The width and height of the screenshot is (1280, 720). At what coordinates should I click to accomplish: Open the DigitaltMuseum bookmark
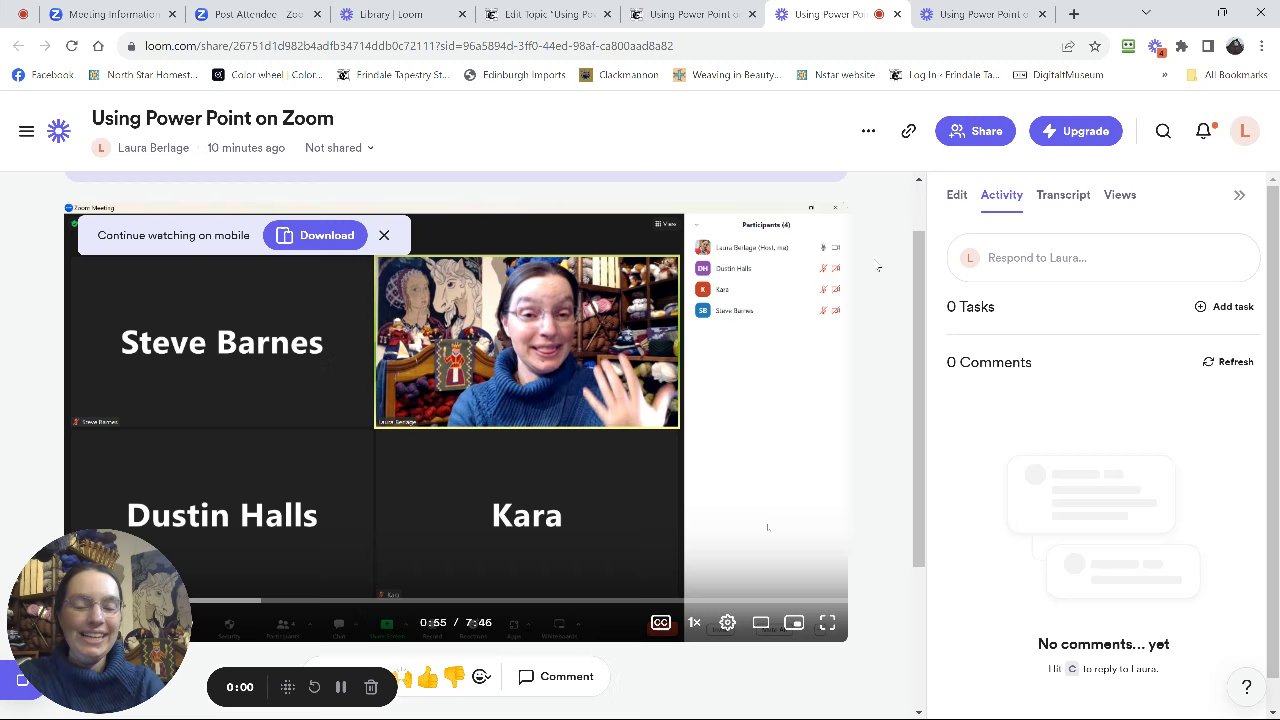point(1058,75)
